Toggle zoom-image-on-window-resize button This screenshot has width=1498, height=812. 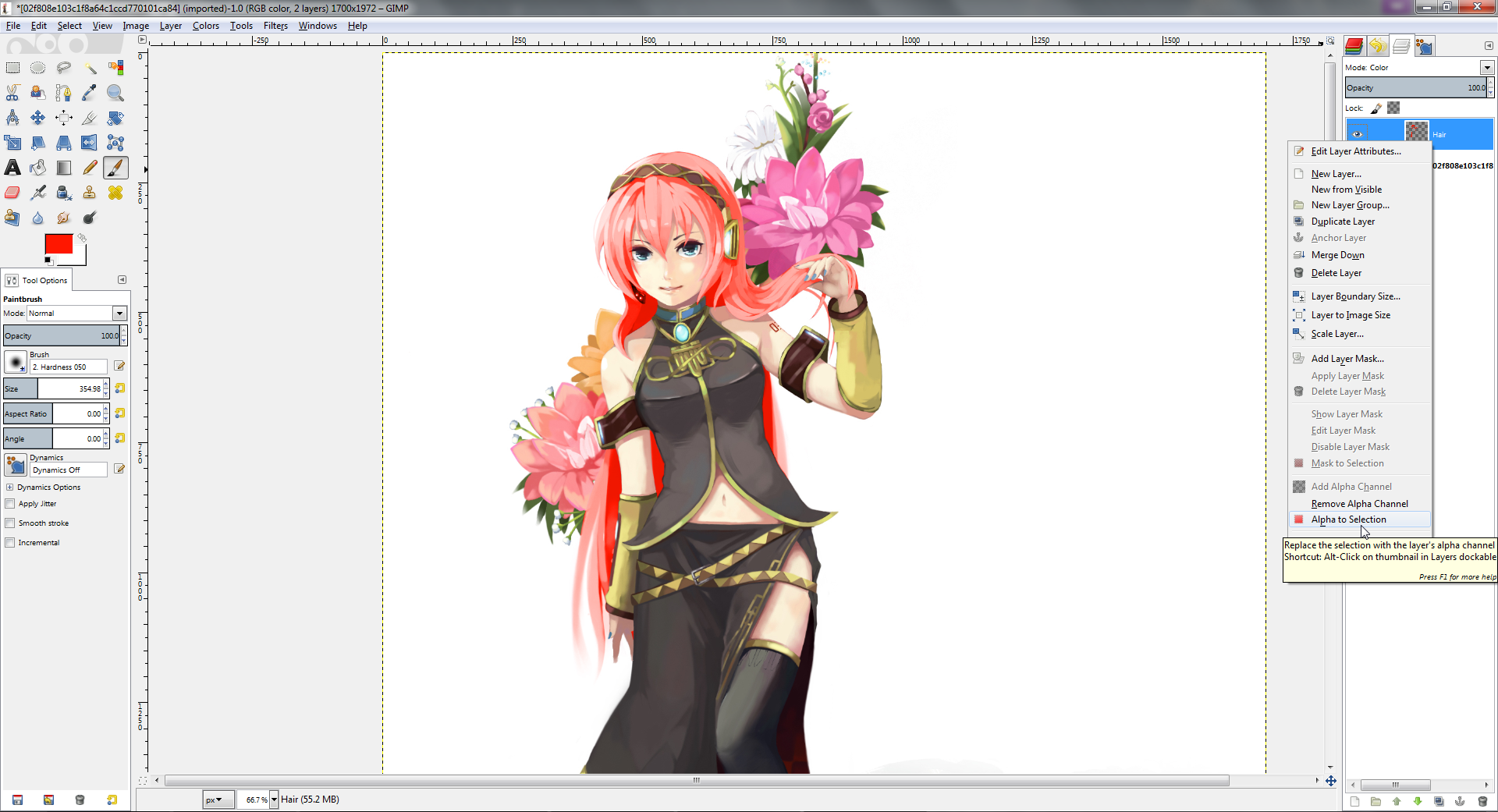(1330, 41)
